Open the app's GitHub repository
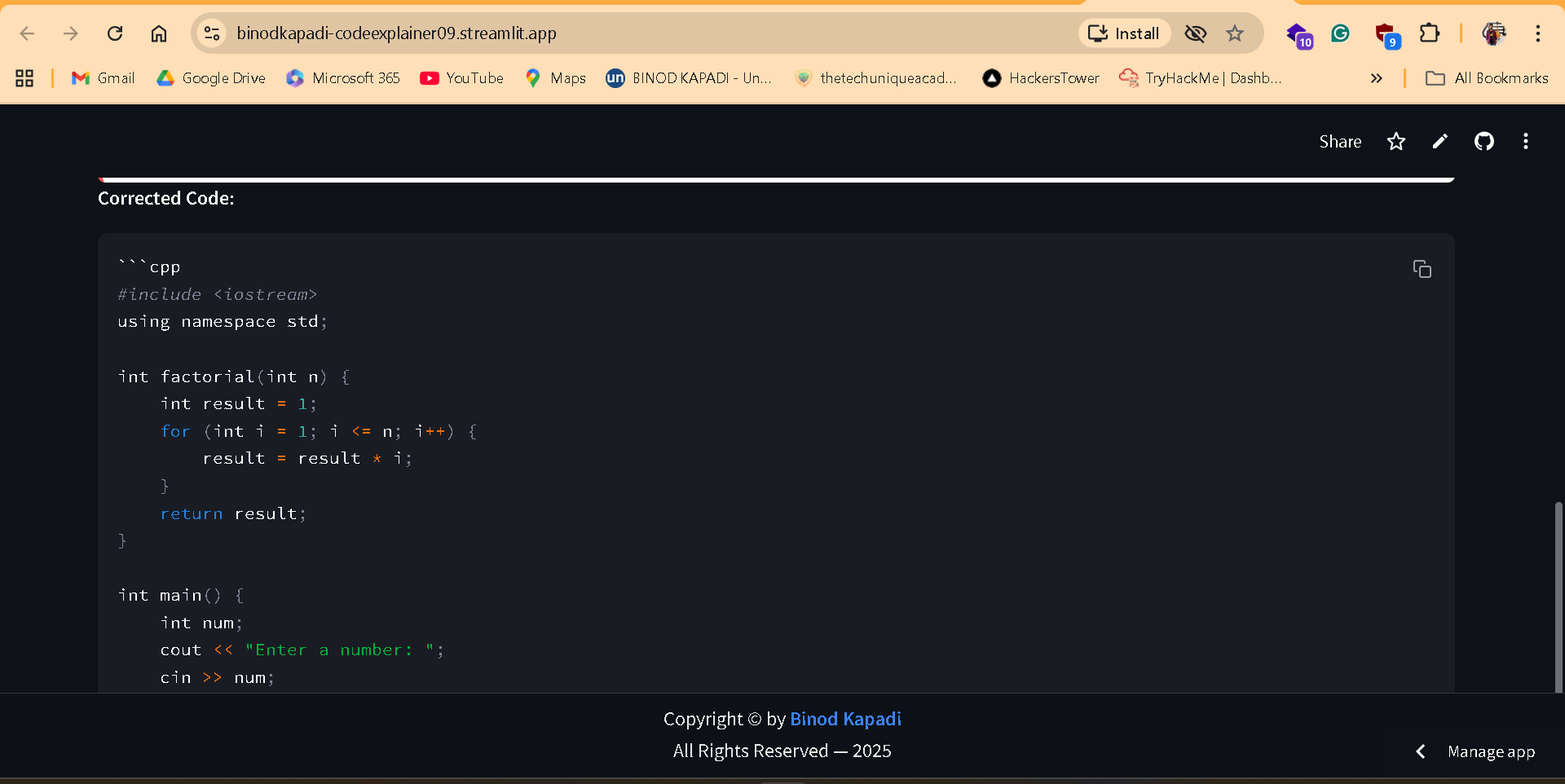Screen dimensions: 1565x784 tap(1483, 141)
